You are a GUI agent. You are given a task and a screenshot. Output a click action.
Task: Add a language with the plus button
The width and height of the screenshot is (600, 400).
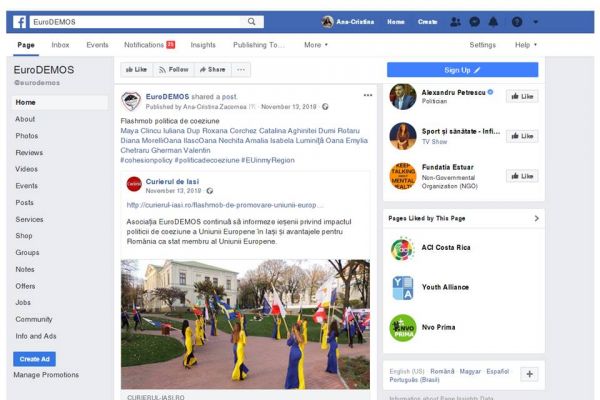click(530, 374)
